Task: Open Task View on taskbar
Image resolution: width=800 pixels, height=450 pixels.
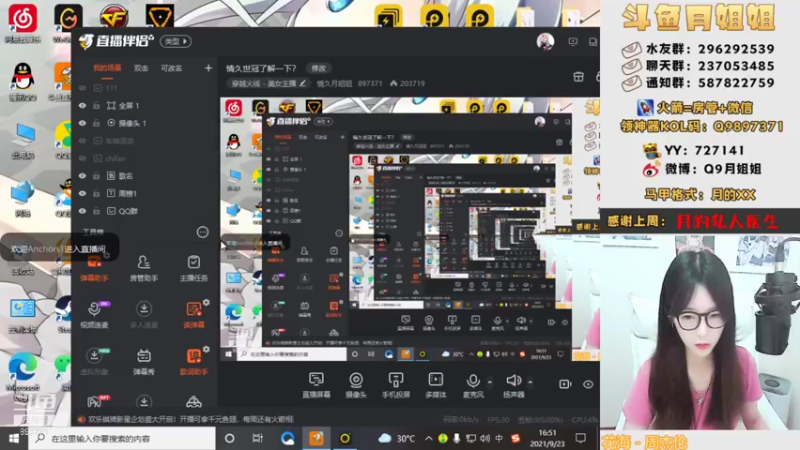Action: [x=258, y=438]
